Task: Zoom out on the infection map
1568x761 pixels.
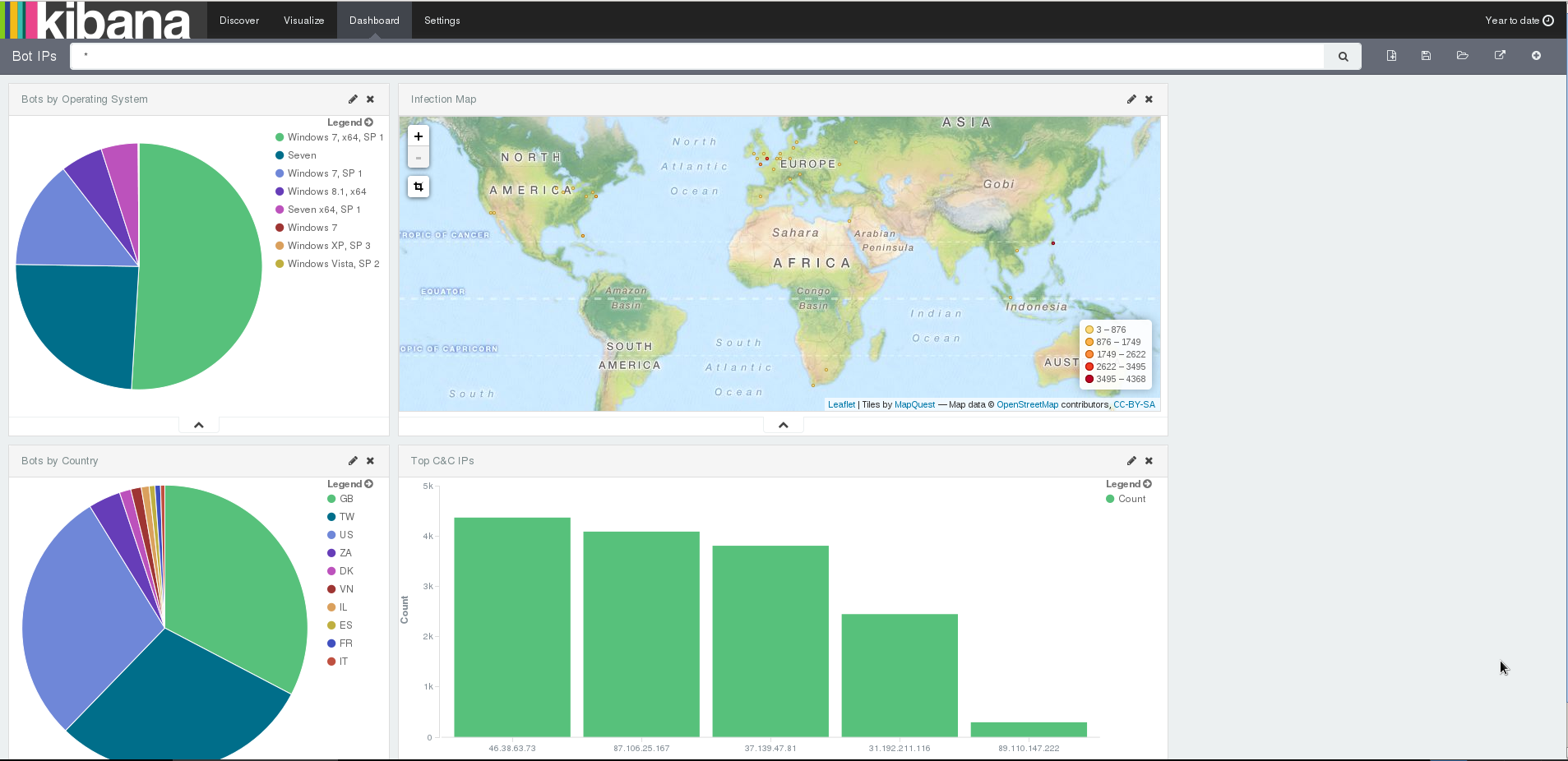Action: (419, 157)
